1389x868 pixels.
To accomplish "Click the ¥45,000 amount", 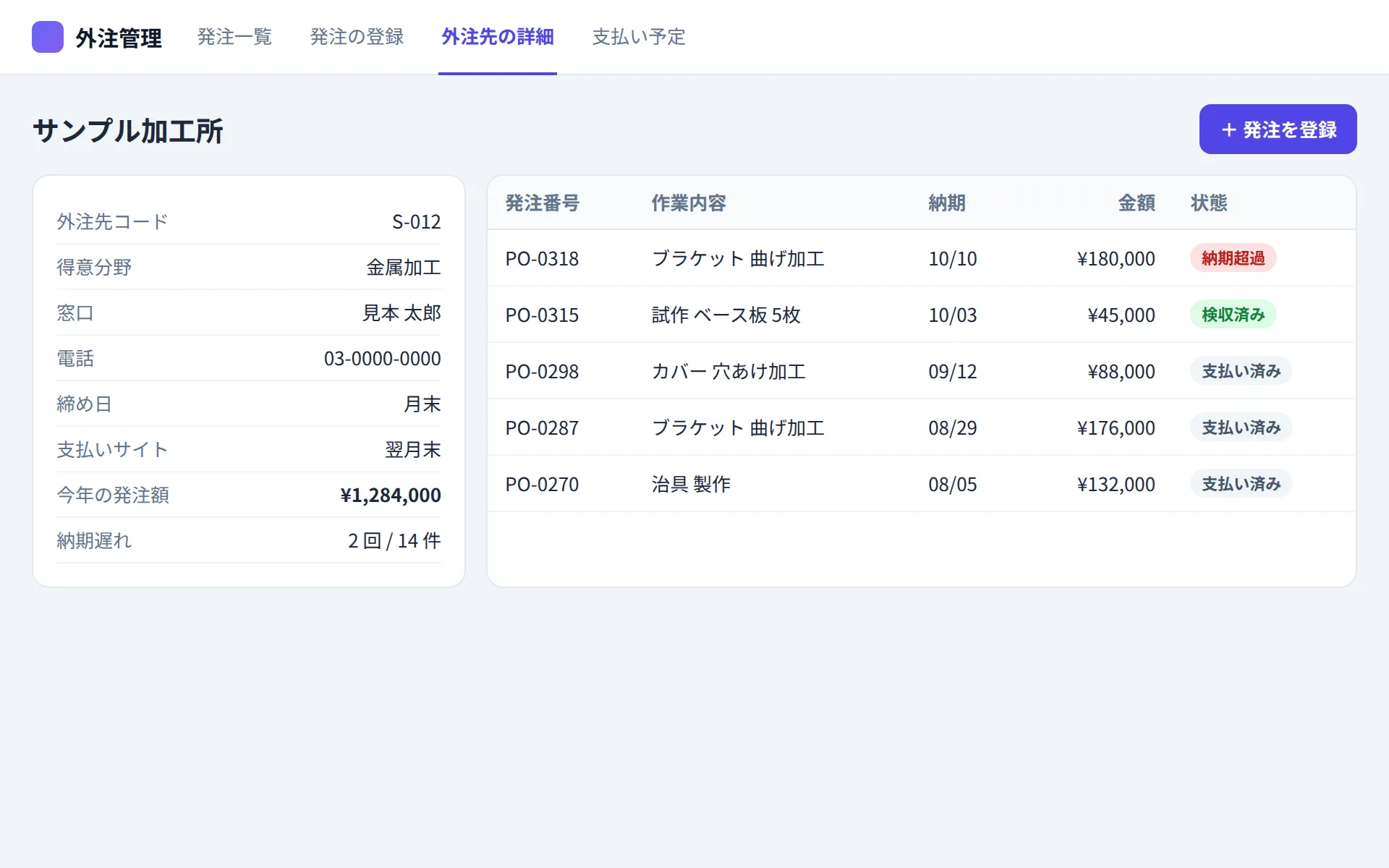I will [1121, 315].
